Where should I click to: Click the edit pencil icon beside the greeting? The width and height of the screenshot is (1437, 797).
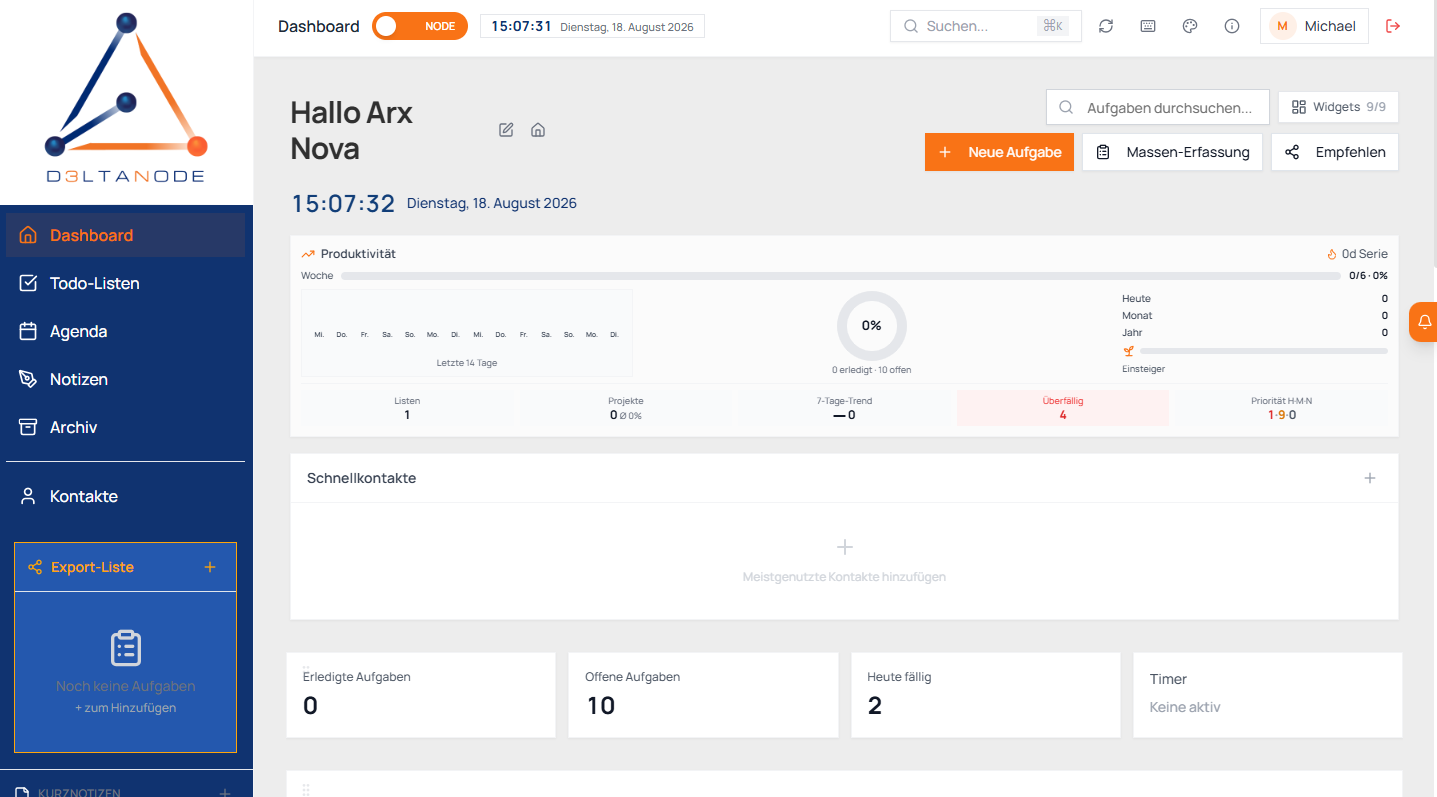pyautogui.click(x=506, y=130)
